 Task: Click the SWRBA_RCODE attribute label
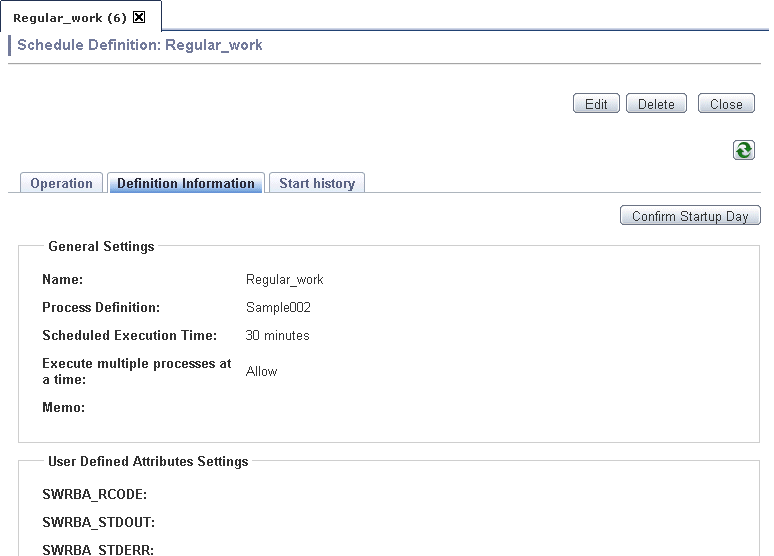pos(95,494)
